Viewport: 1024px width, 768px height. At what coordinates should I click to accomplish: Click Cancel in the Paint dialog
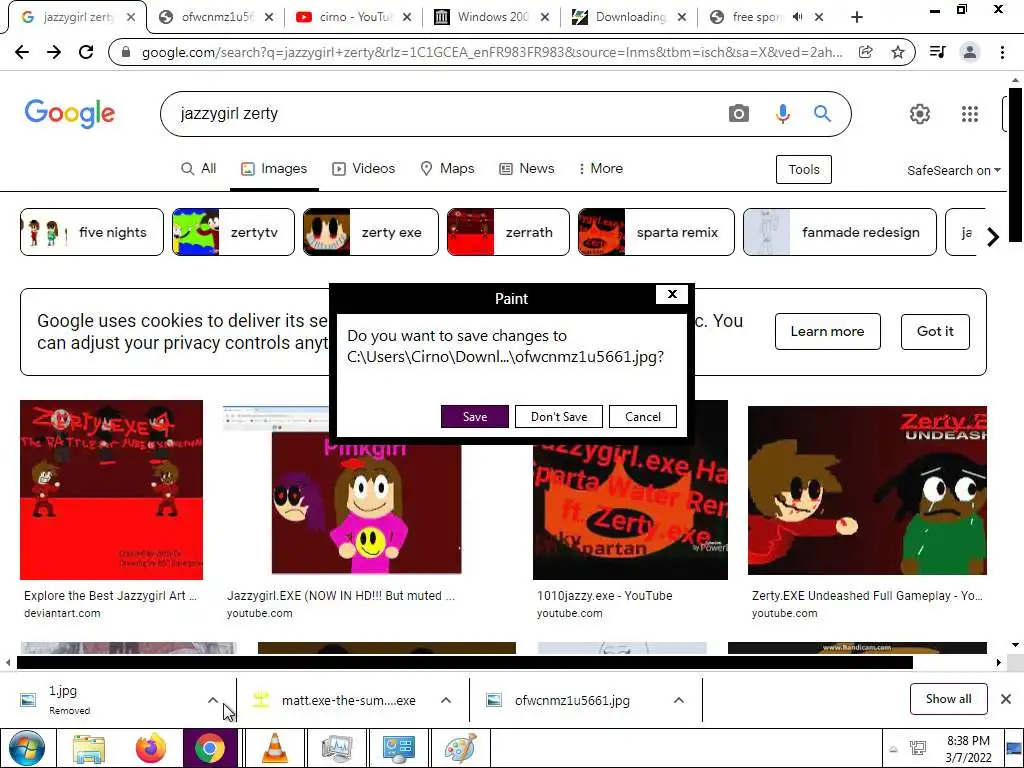(643, 417)
